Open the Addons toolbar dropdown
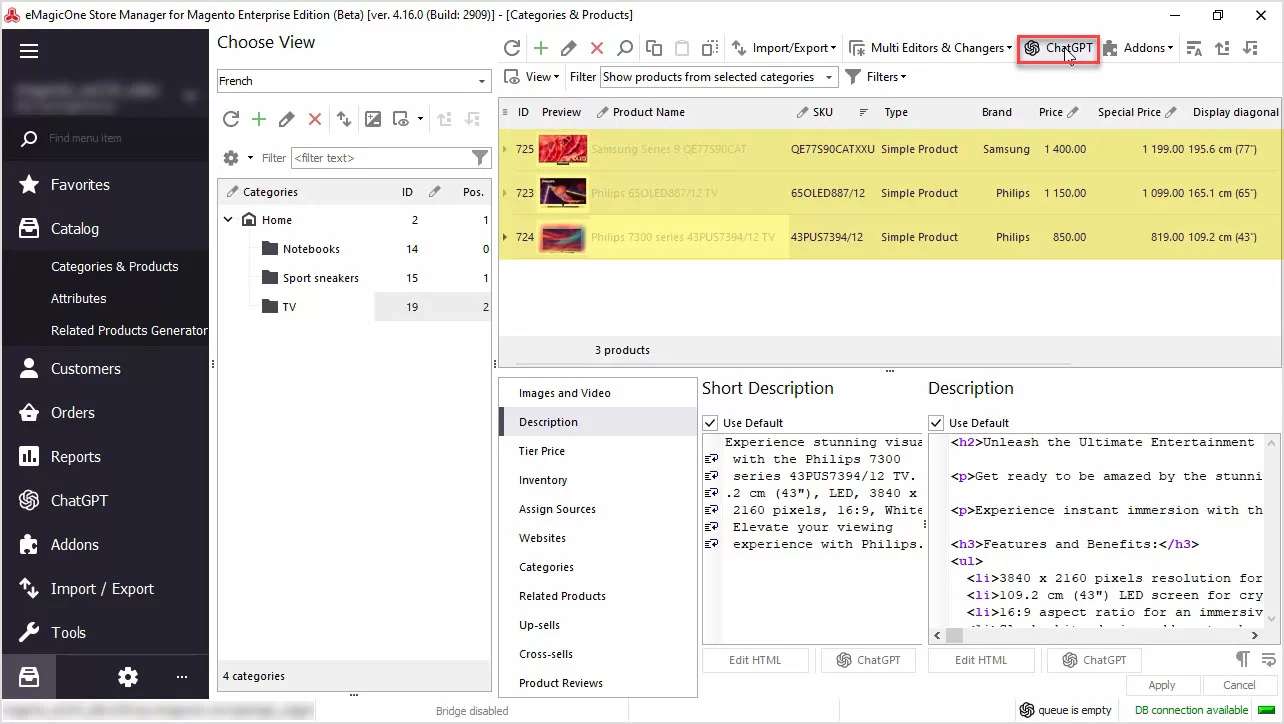The height and width of the screenshot is (724, 1284). (x=1138, y=48)
